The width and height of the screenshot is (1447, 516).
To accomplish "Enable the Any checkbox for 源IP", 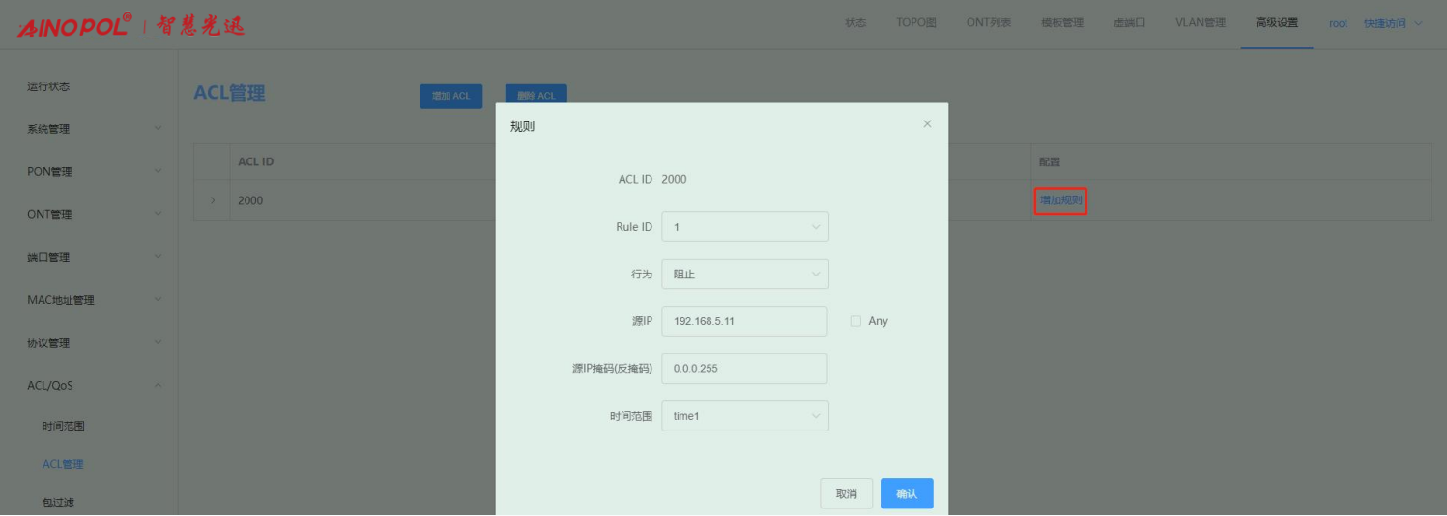I will [855, 321].
